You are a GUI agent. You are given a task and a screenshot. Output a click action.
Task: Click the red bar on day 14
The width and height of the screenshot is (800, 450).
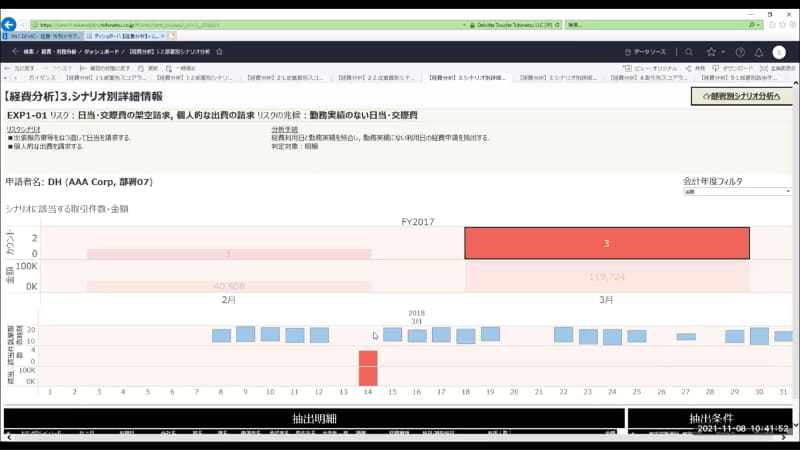coord(368,368)
